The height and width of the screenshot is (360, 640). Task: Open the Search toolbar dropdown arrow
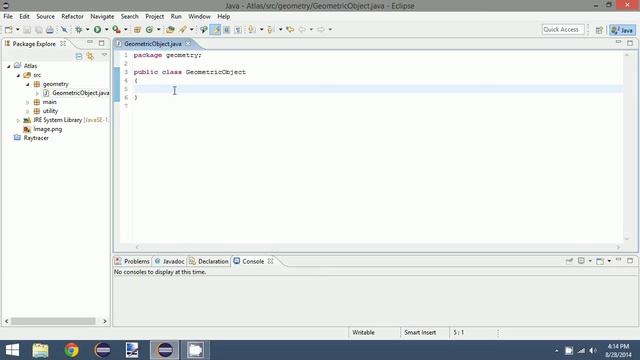pyautogui.click(x=191, y=29)
